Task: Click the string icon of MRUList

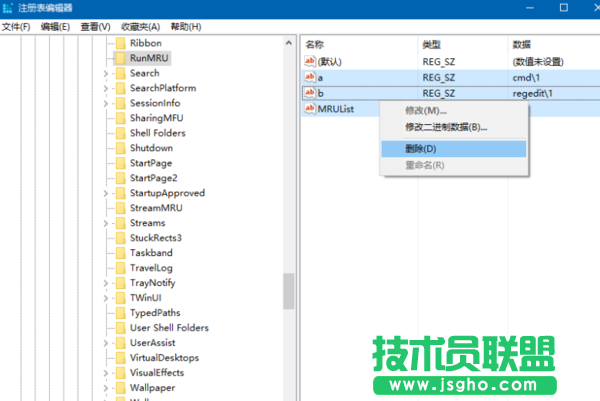Action: click(310, 109)
